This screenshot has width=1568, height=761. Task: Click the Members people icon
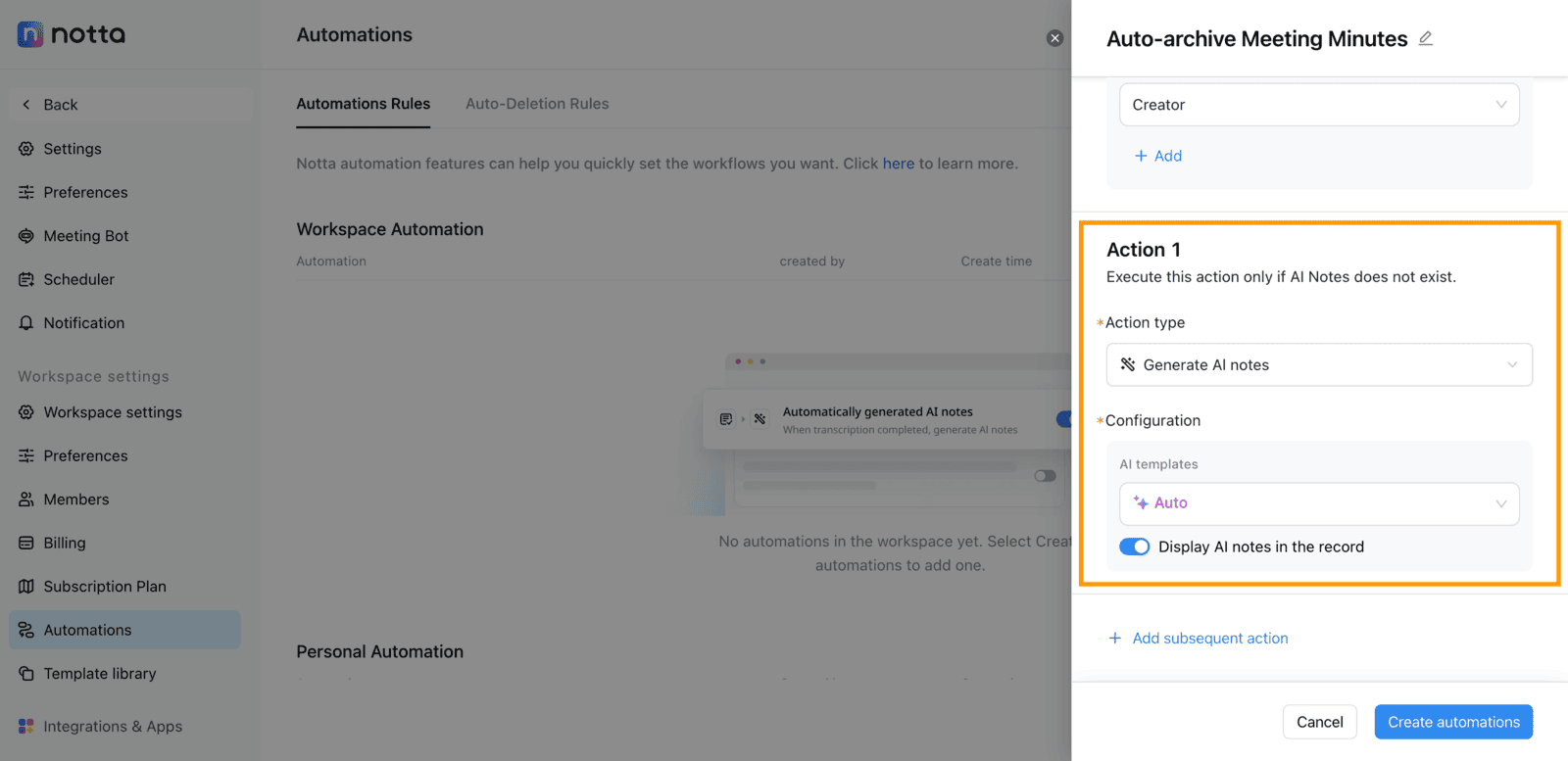click(26, 499)
